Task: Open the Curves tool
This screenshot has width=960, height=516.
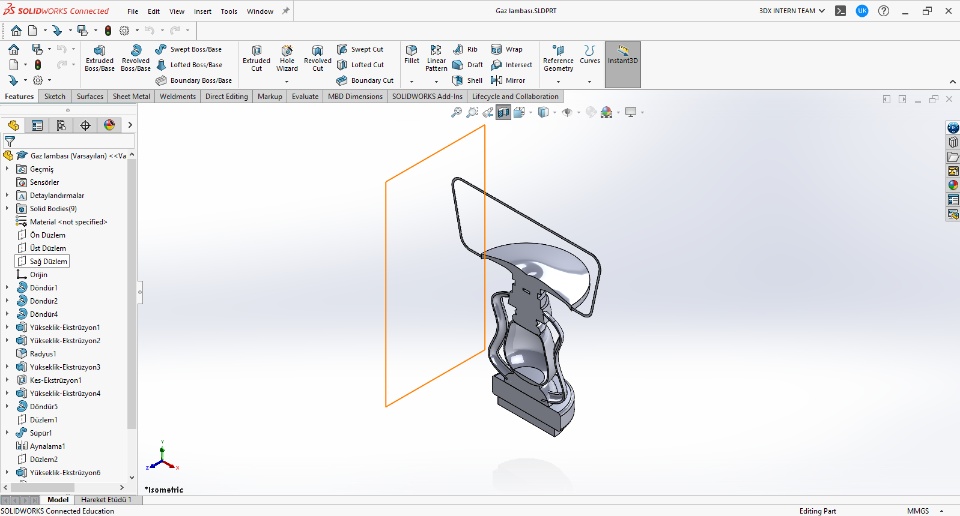Action: 590,54
